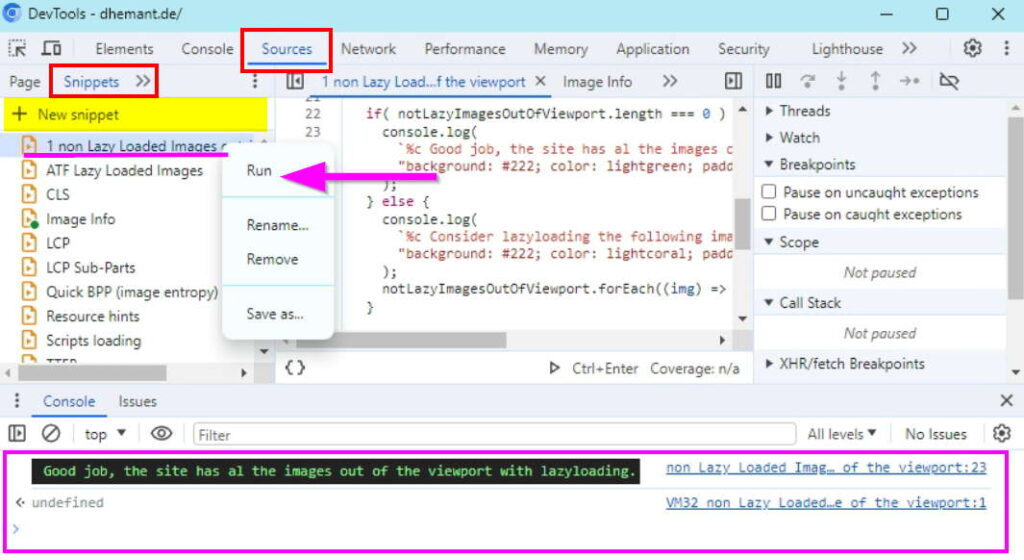Click the Step icon in debugger toolbar
This screenshot has width=1024, height=560.
tap(909, 81)
